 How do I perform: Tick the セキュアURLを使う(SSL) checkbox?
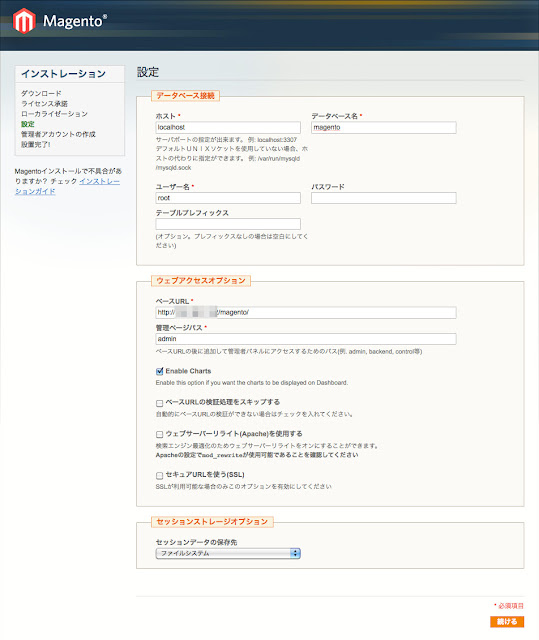pos(160,476)
